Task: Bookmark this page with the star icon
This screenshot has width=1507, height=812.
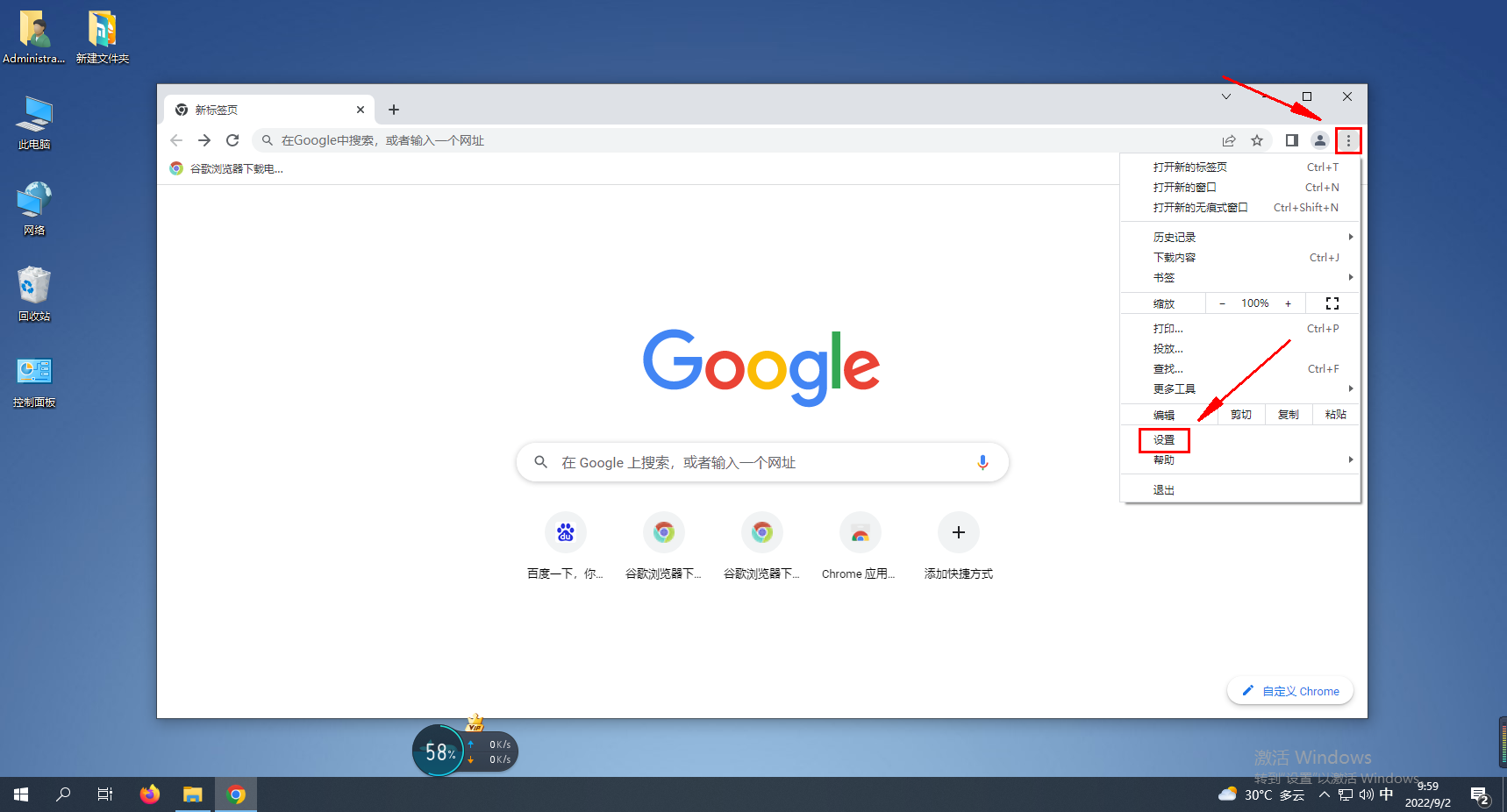Action: coord(1258,140)
